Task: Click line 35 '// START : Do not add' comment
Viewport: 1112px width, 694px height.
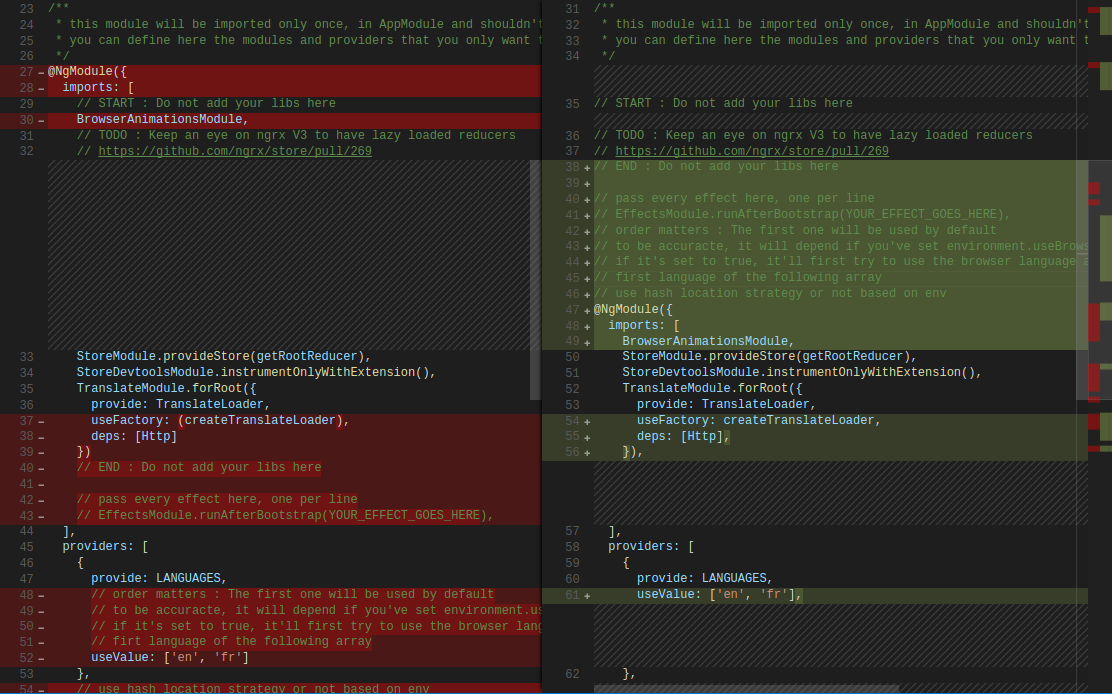Action: 723,103
